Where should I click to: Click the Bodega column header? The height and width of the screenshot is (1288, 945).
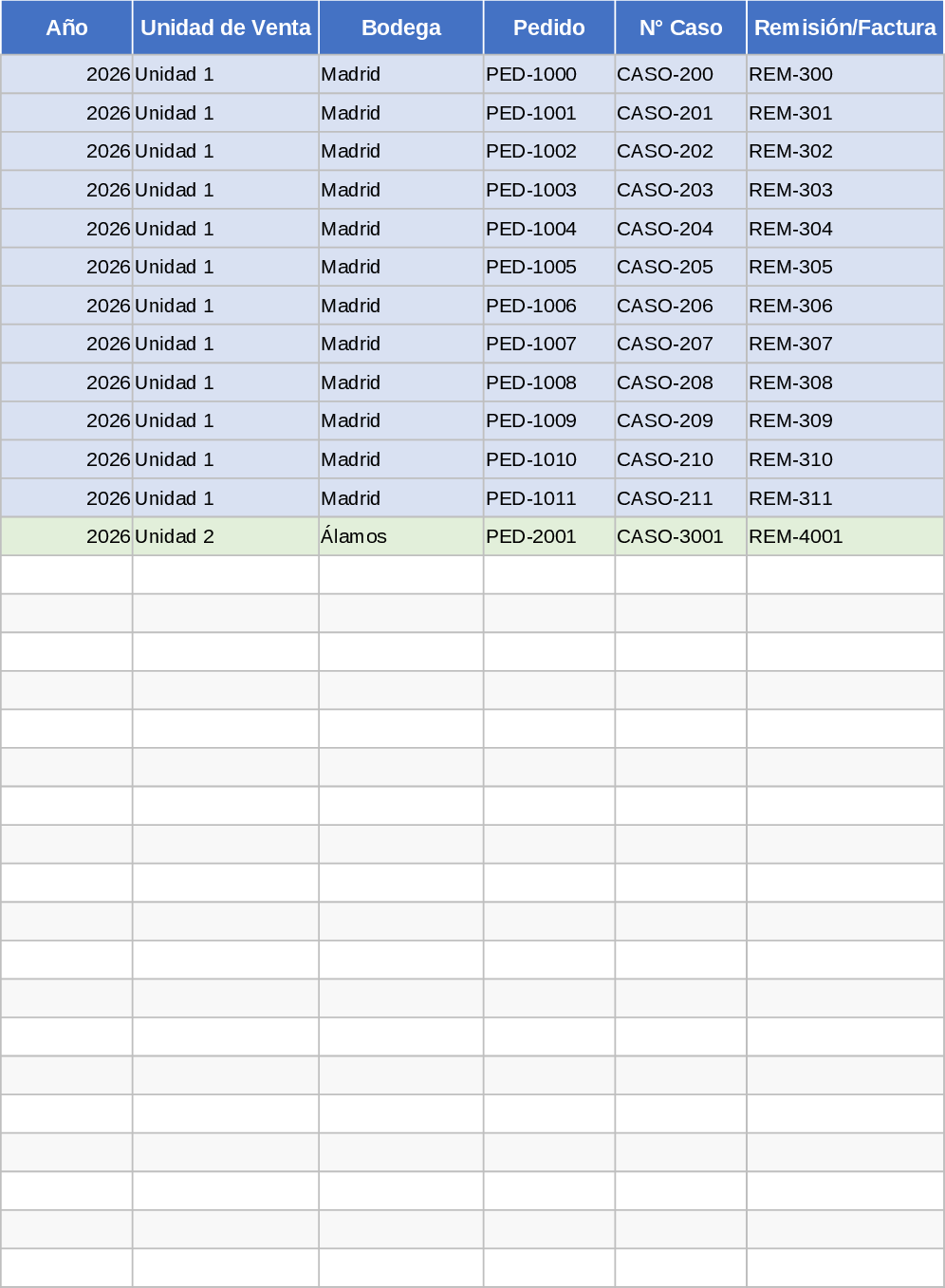coord(401,28)
